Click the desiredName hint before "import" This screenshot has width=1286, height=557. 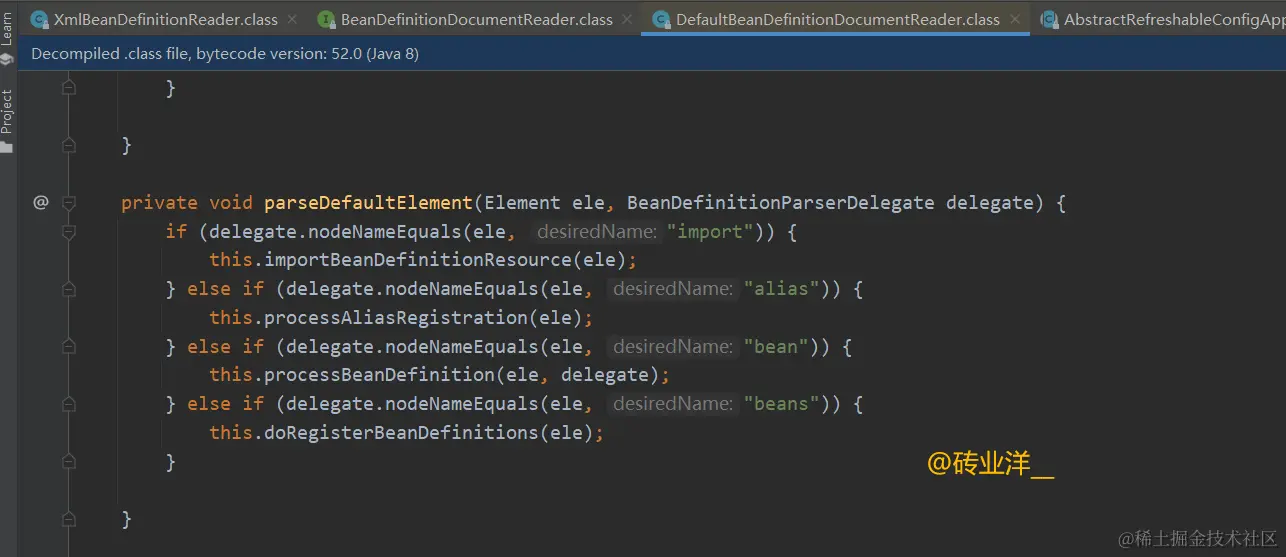point(596,232)
